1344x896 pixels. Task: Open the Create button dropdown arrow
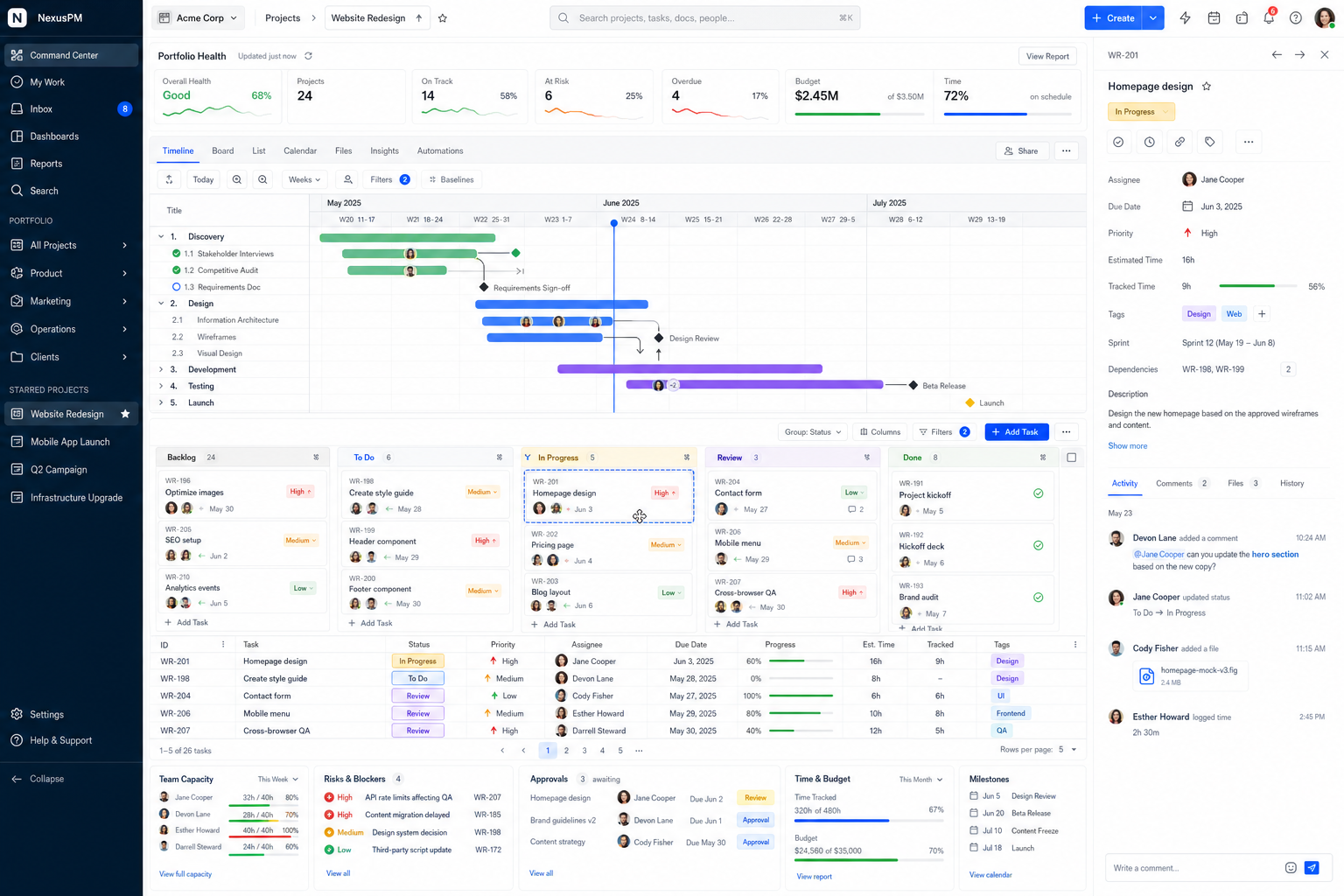pyautogui.click(x=1153, y=17)
